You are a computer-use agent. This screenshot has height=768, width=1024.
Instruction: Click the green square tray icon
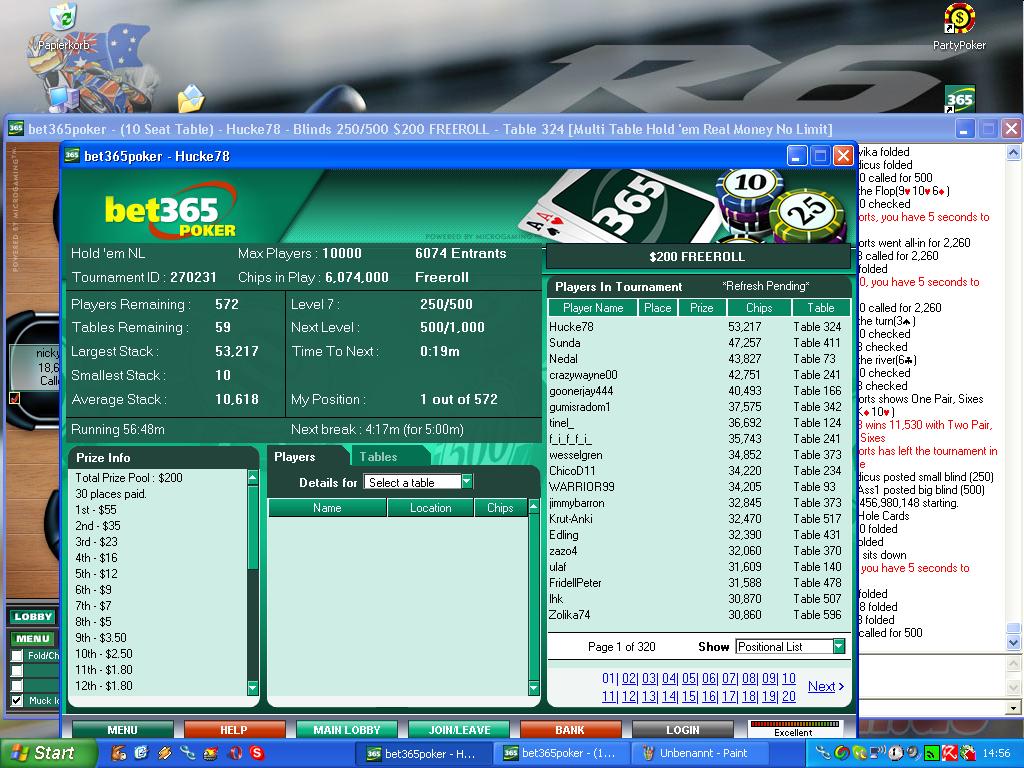coord(931,753)
